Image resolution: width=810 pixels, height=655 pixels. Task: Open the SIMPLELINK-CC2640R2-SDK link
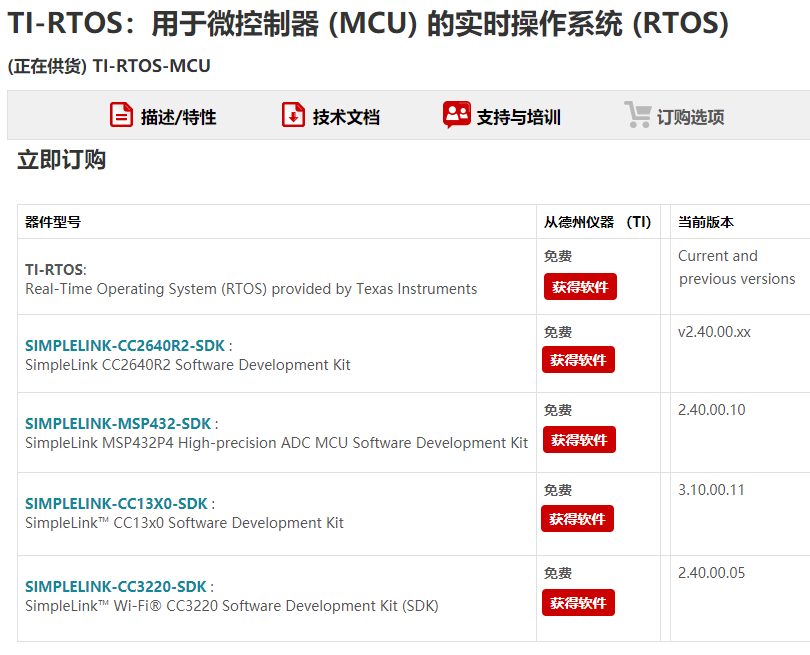(x=125, y=346)
